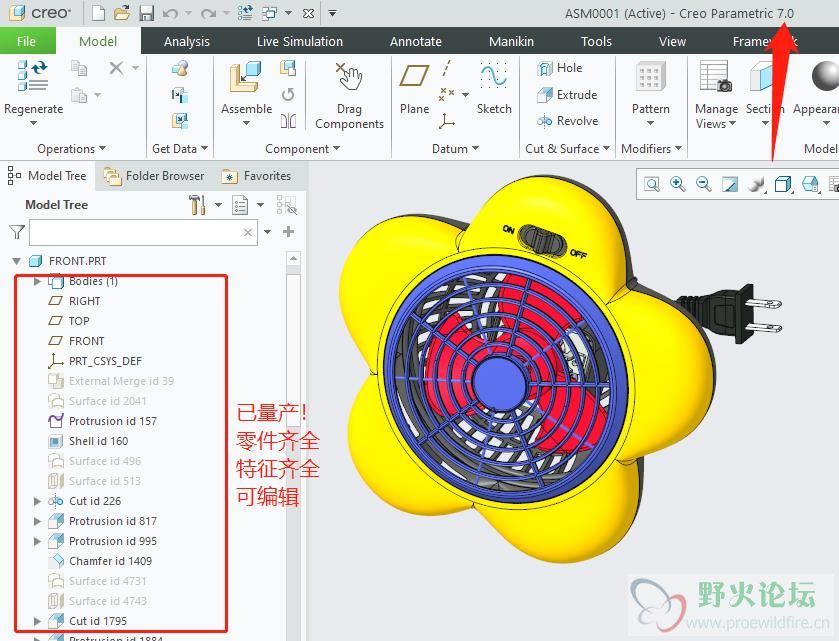Viewport: 839px width, 641px height.
Task: Select PRT_CSYS_DEF in the tree
Action: tap(95, 361)
